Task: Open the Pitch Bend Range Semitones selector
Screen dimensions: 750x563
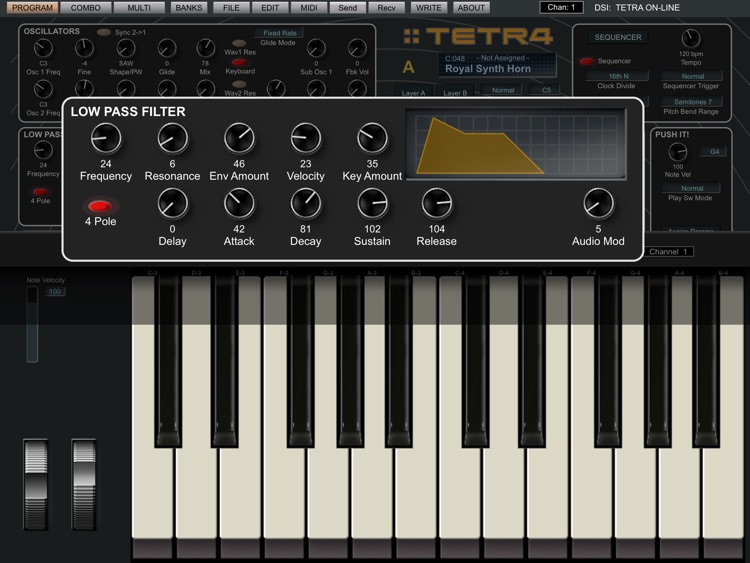Action: (x=692, y=101)
